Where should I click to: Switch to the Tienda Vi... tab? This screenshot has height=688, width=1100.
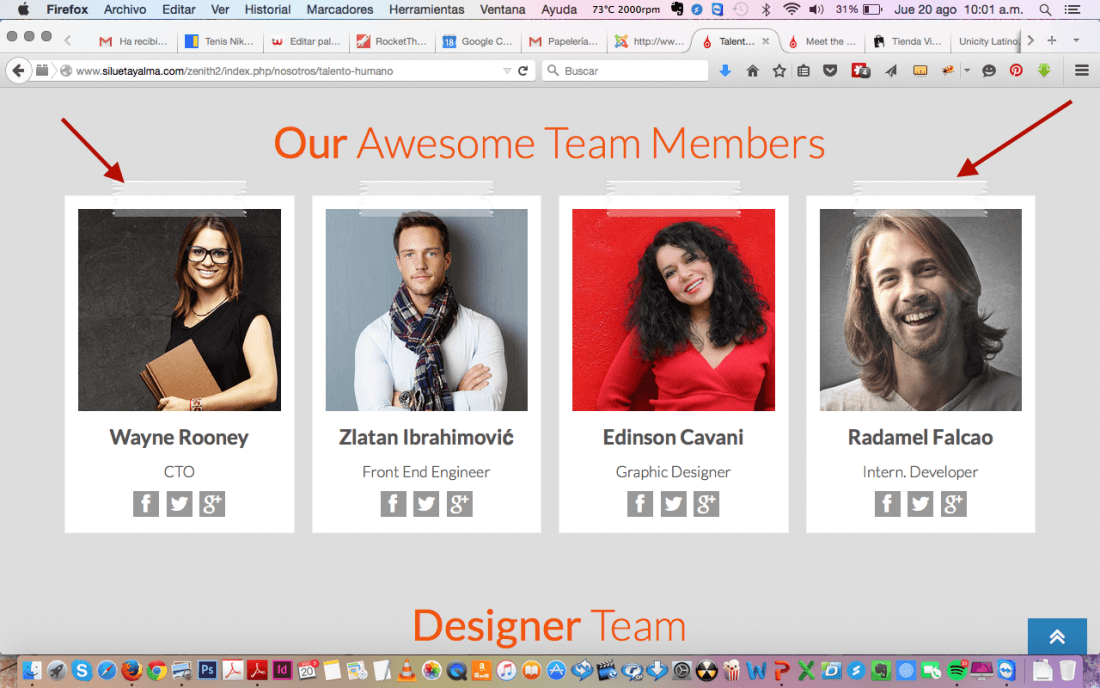(x=908, y=41)
